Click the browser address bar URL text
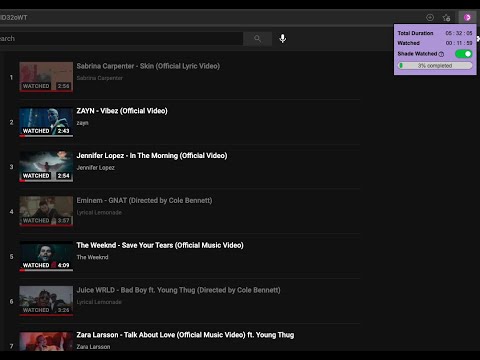 tap(14, 18)
